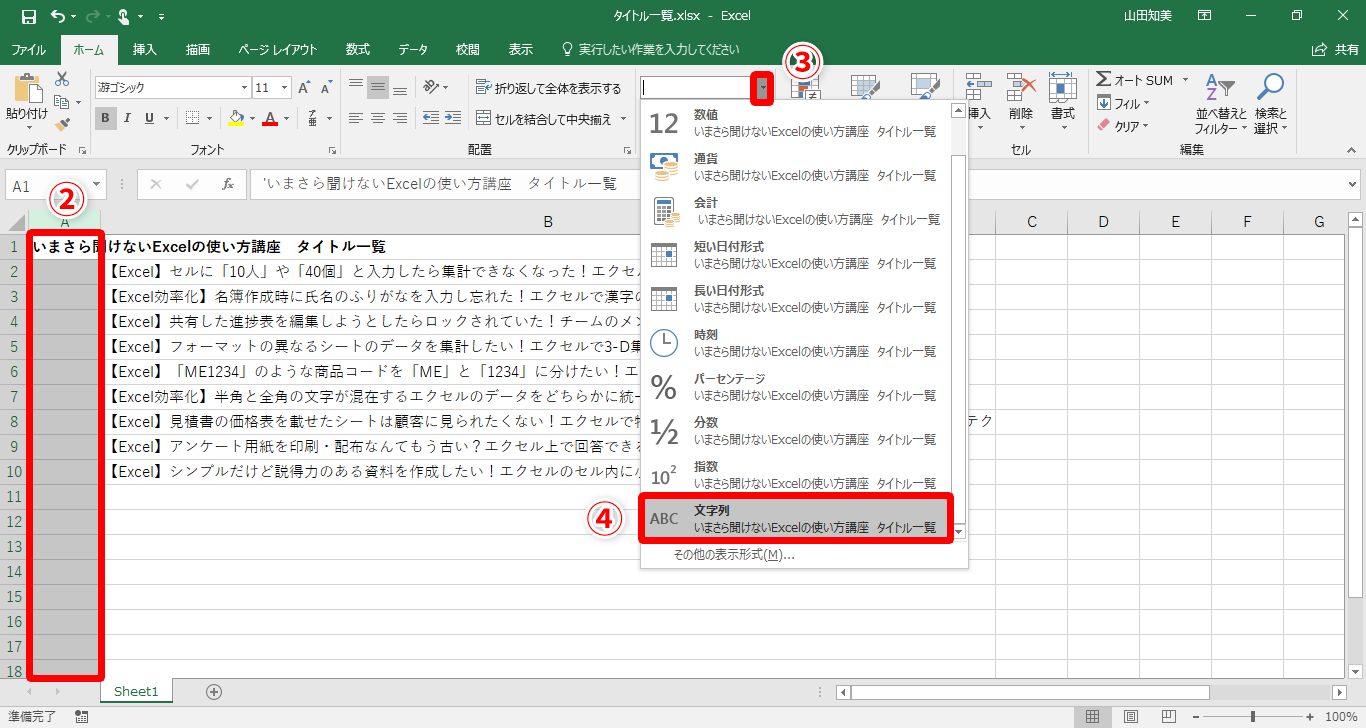Activate the Format Painter brush
1366x728 pixels.
[x=62, y=125]
